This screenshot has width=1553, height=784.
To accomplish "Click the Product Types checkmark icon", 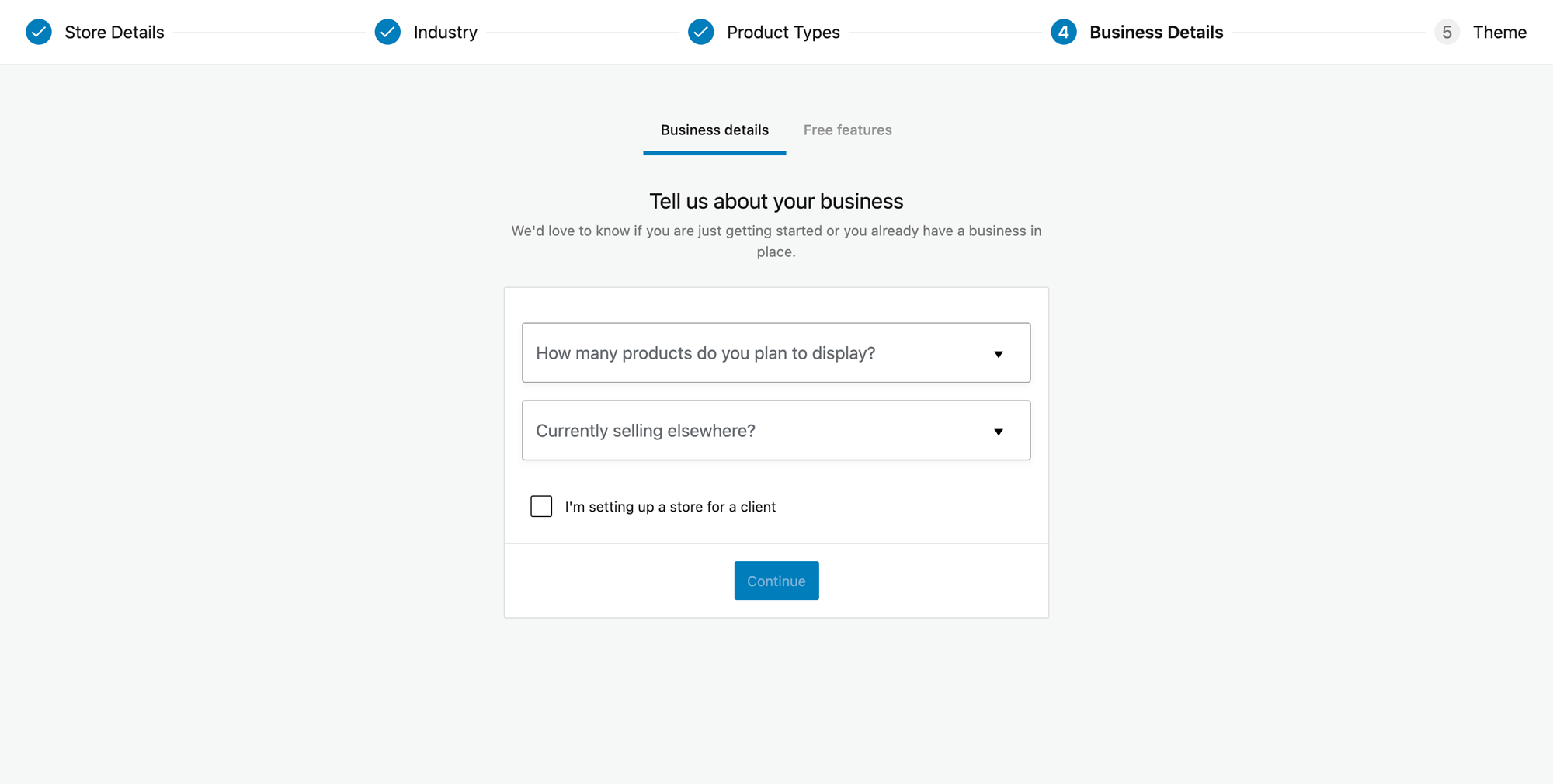I will click(700, 32).
